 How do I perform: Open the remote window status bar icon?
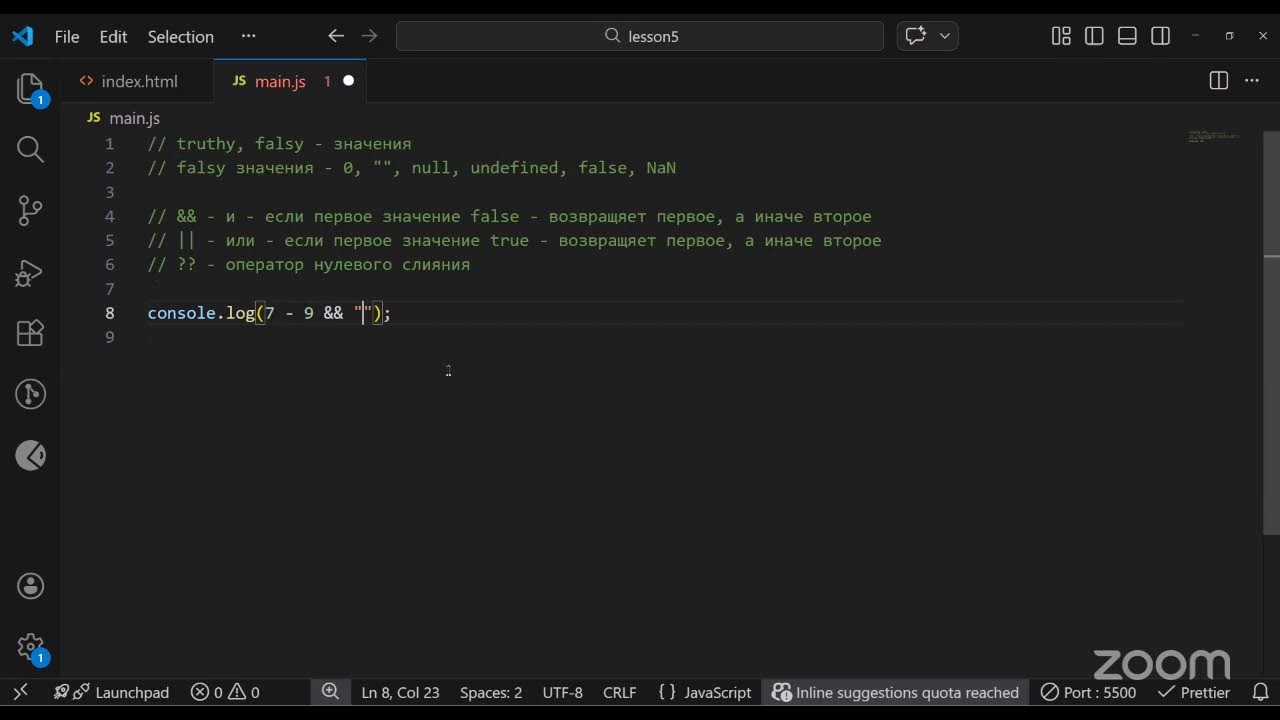pos(20,692)
